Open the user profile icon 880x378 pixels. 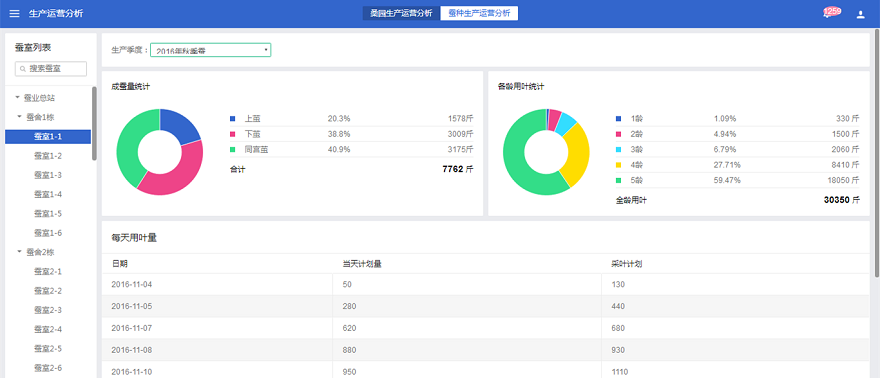pyautogui.click(x=860, y=15)
